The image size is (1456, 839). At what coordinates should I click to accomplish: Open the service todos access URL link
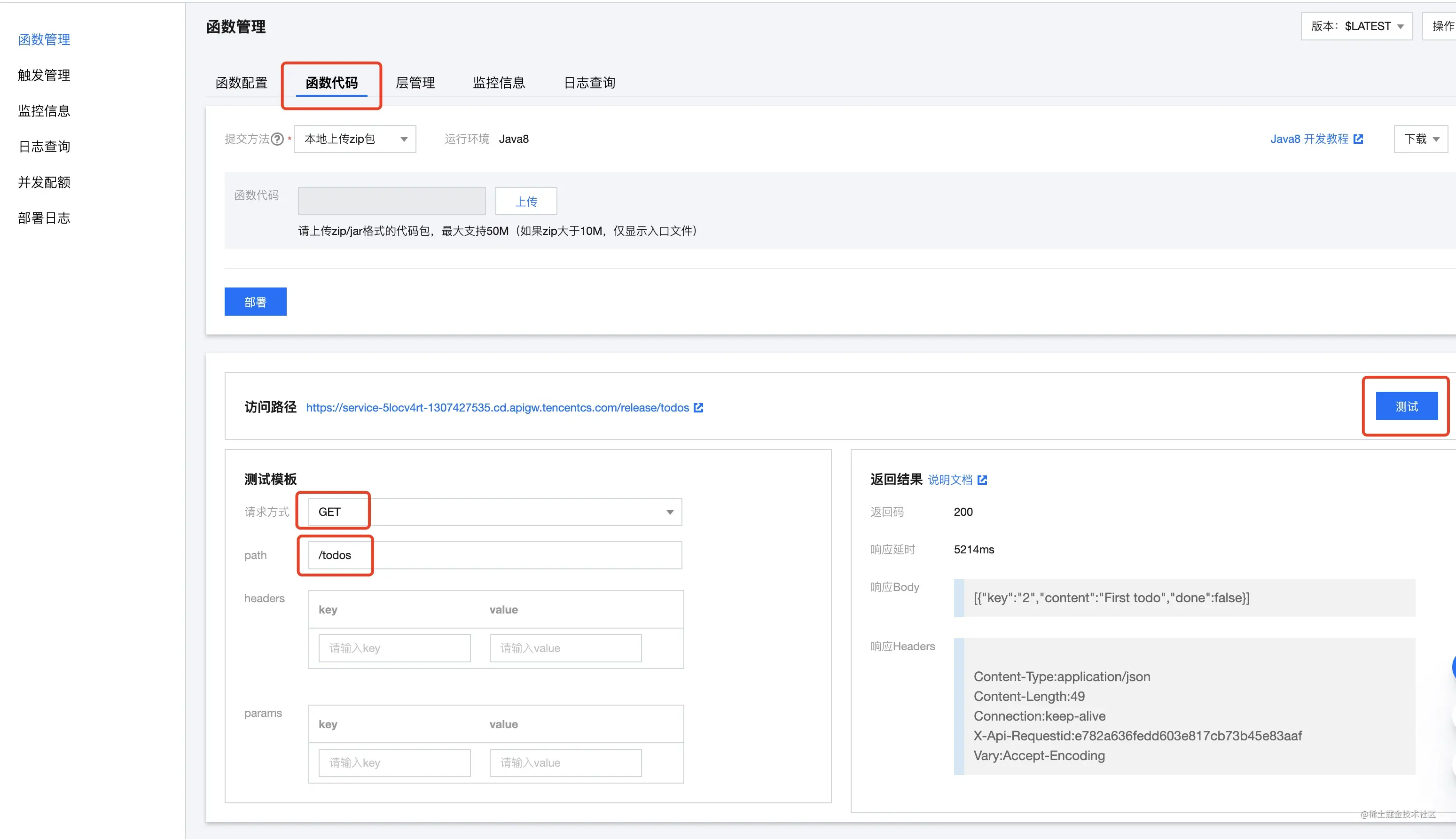(497, 407)
